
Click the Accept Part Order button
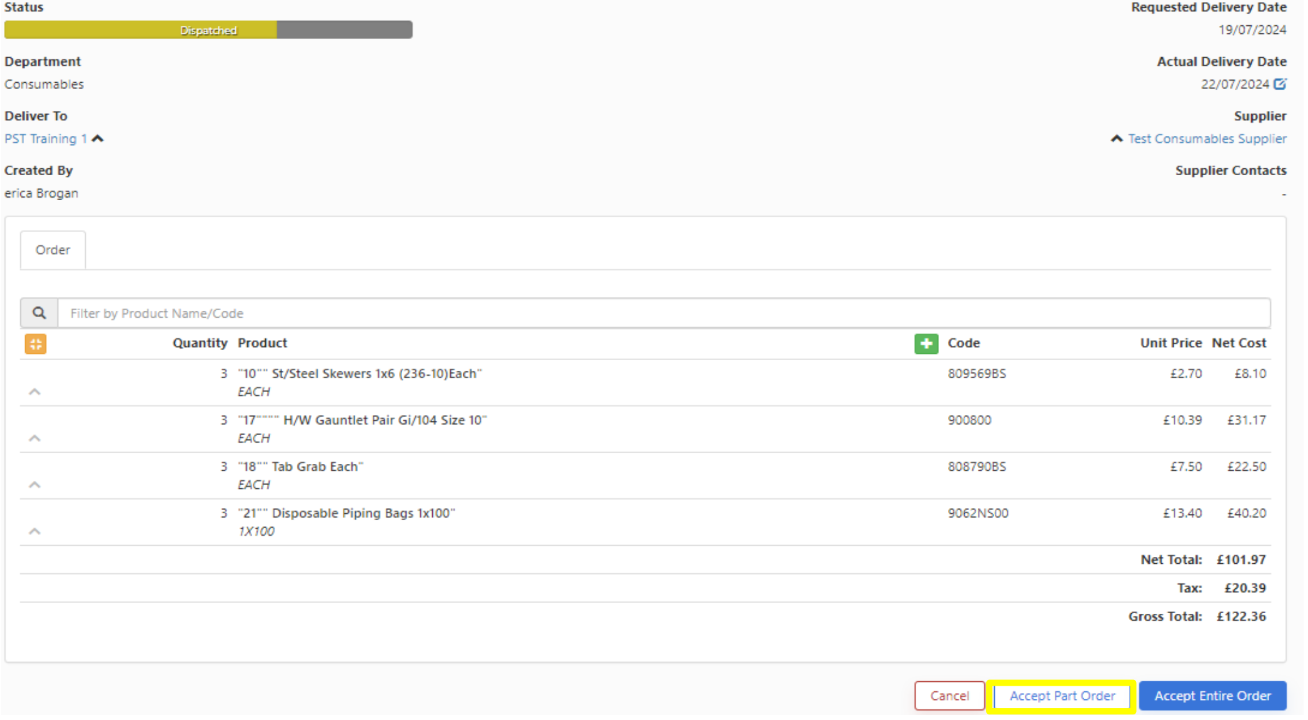pos(1061,696)
